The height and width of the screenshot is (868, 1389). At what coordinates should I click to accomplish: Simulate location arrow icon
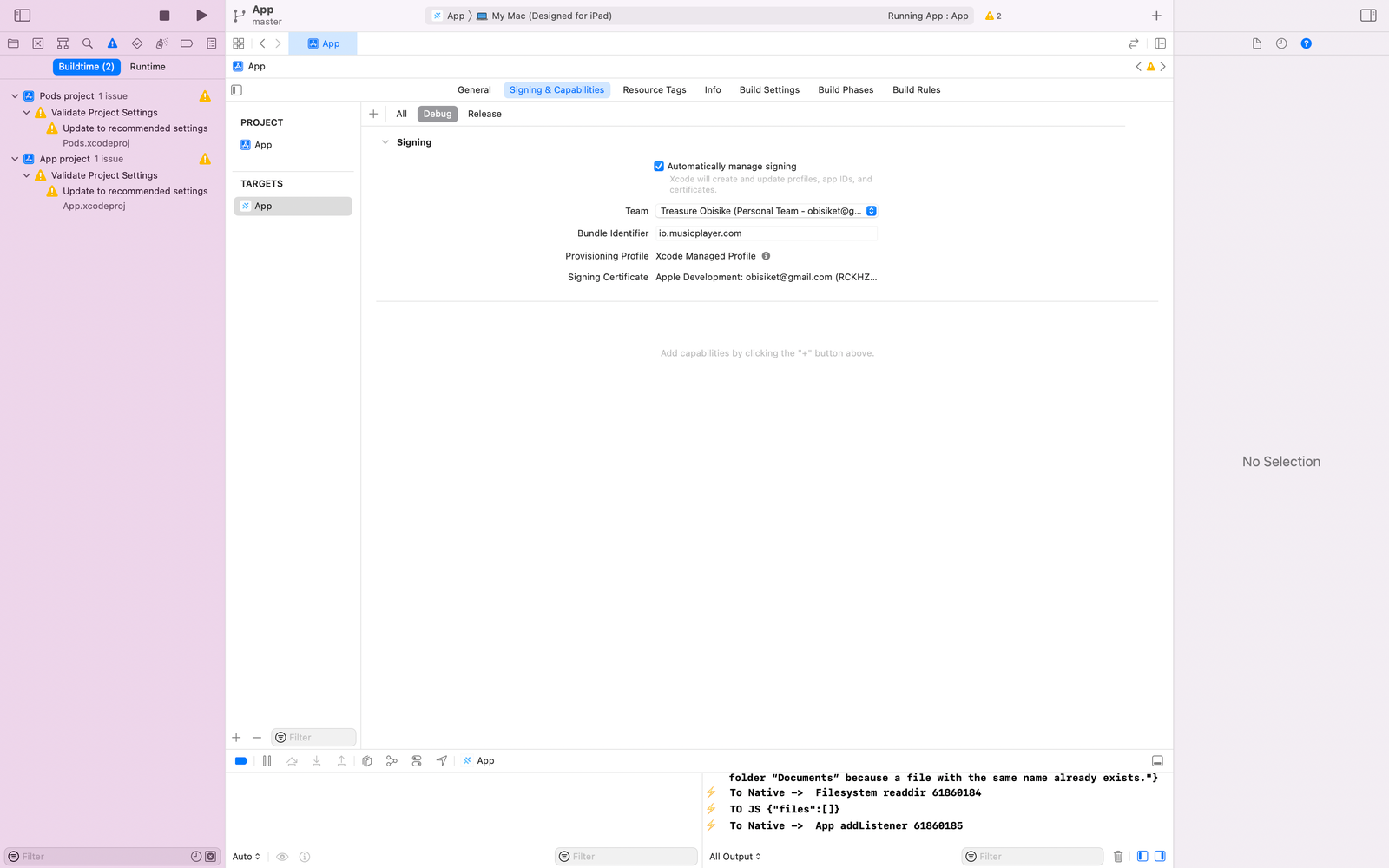[442, 761]
